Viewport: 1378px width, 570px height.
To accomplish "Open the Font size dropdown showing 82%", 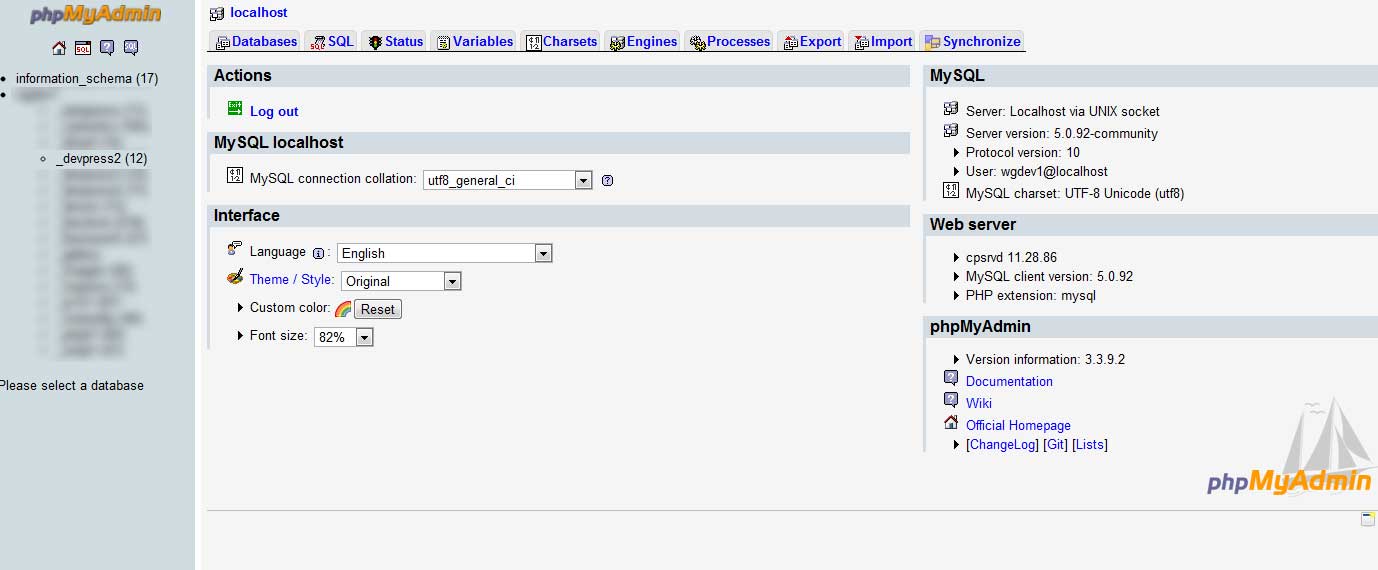I will click(344, 337).
